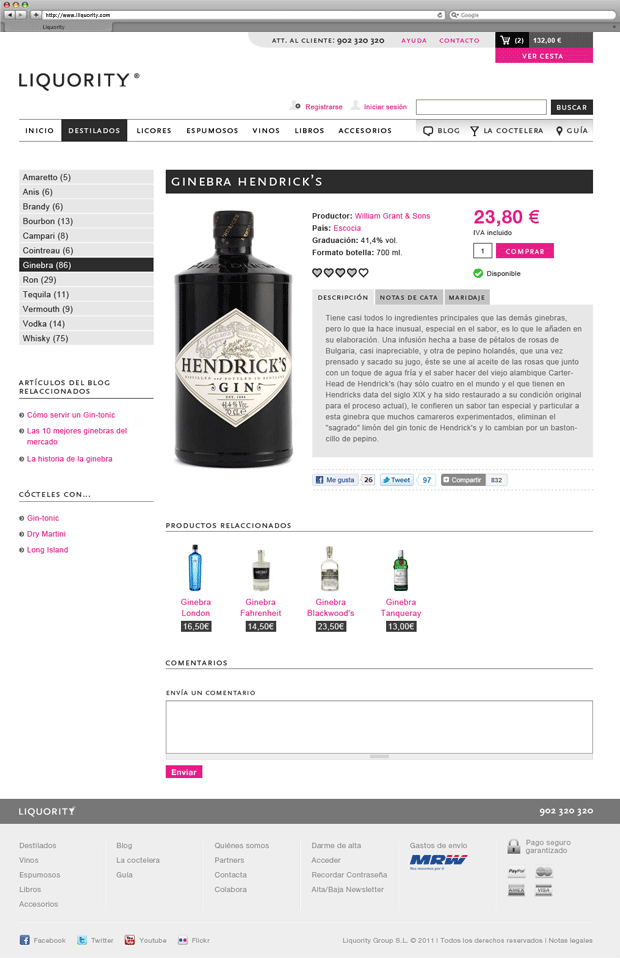Click the Me gusta Facebook button
The height and width of the screenshot is (958, 620).
[335, 480]
